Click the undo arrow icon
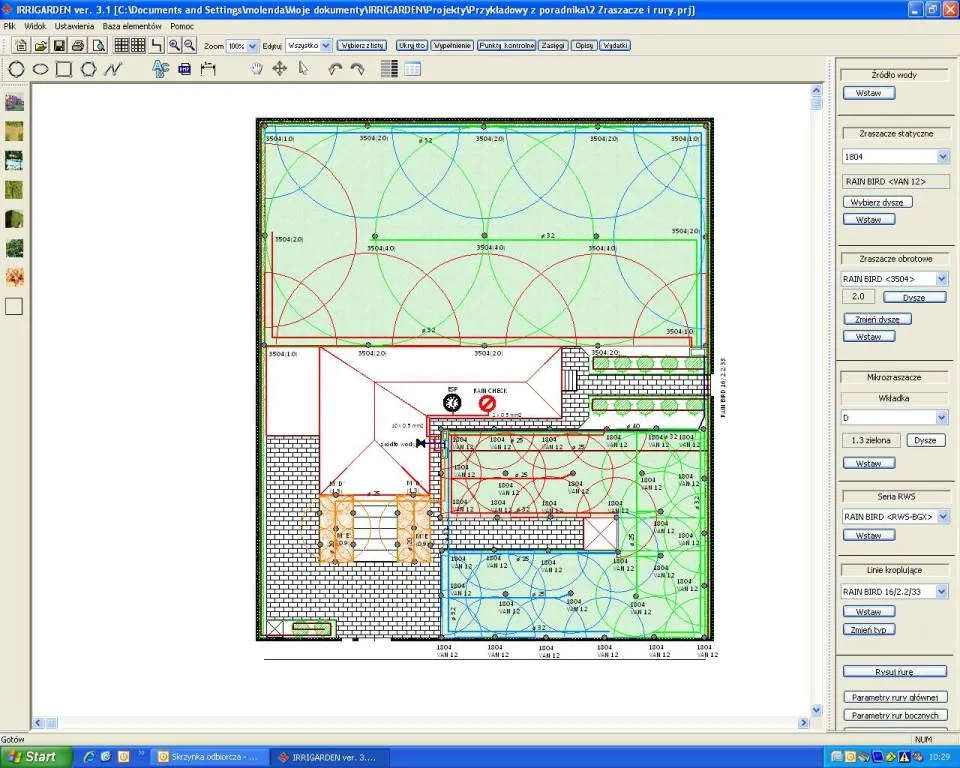This screenshot has width=960, height=768. pyautogui.click(x=335, y=69)
